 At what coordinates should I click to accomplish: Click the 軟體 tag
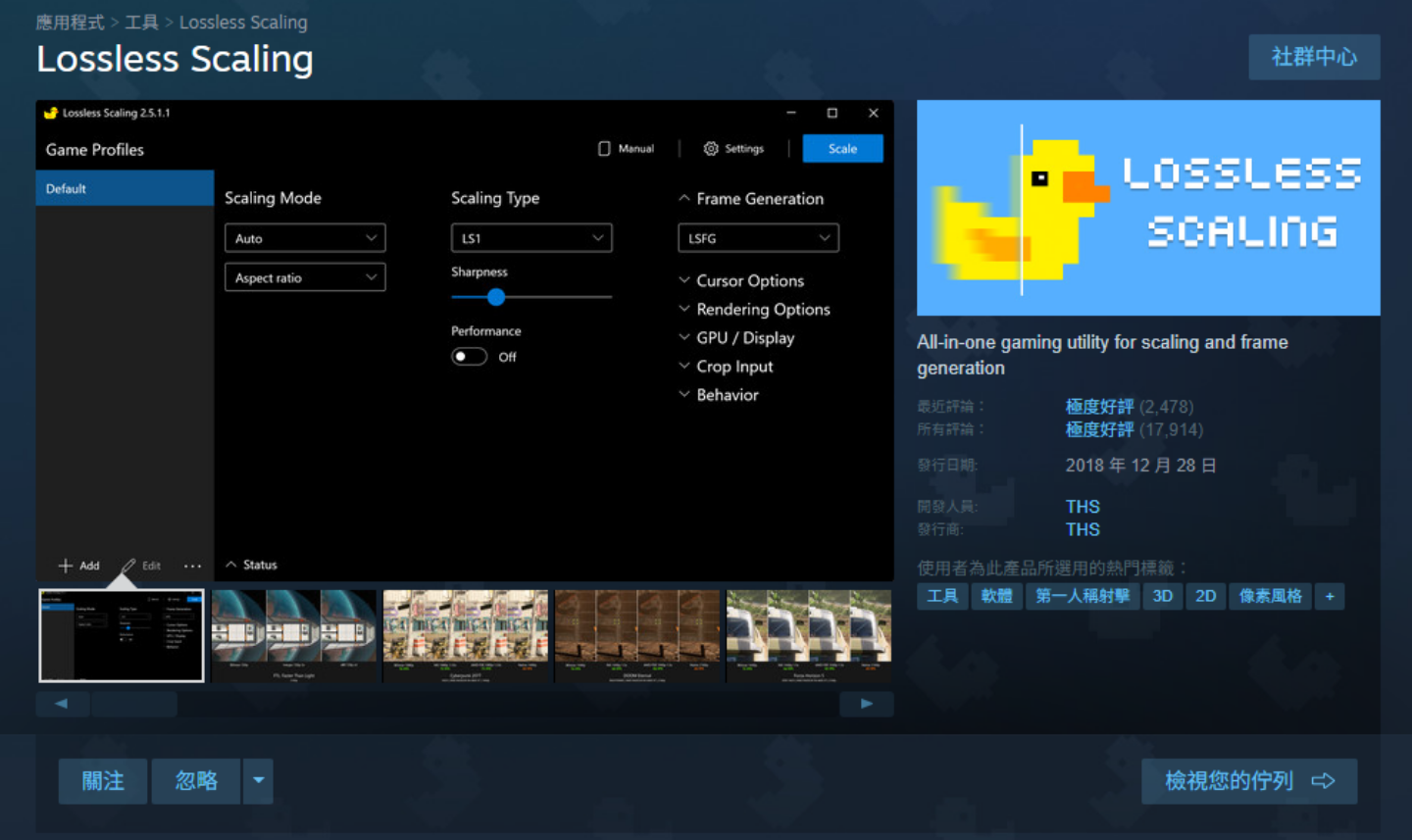click(x=997, y=596)
